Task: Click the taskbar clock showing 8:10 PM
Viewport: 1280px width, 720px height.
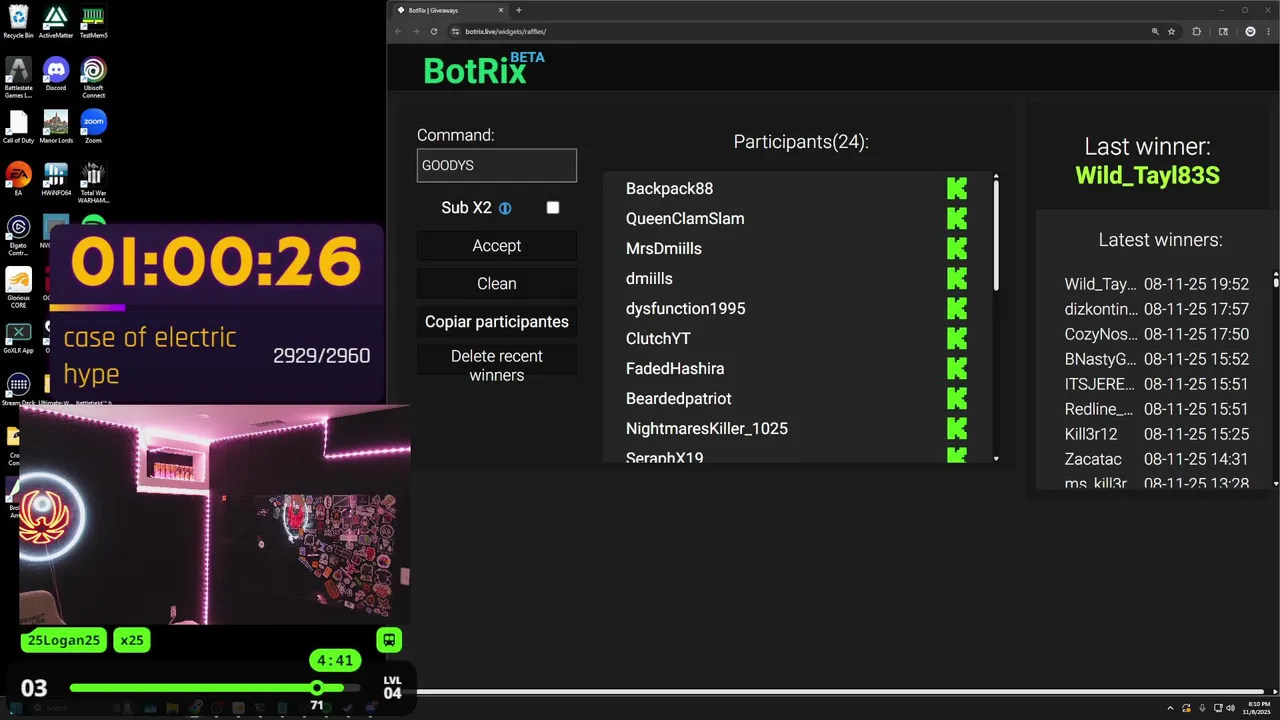Action: [1259, 708]
